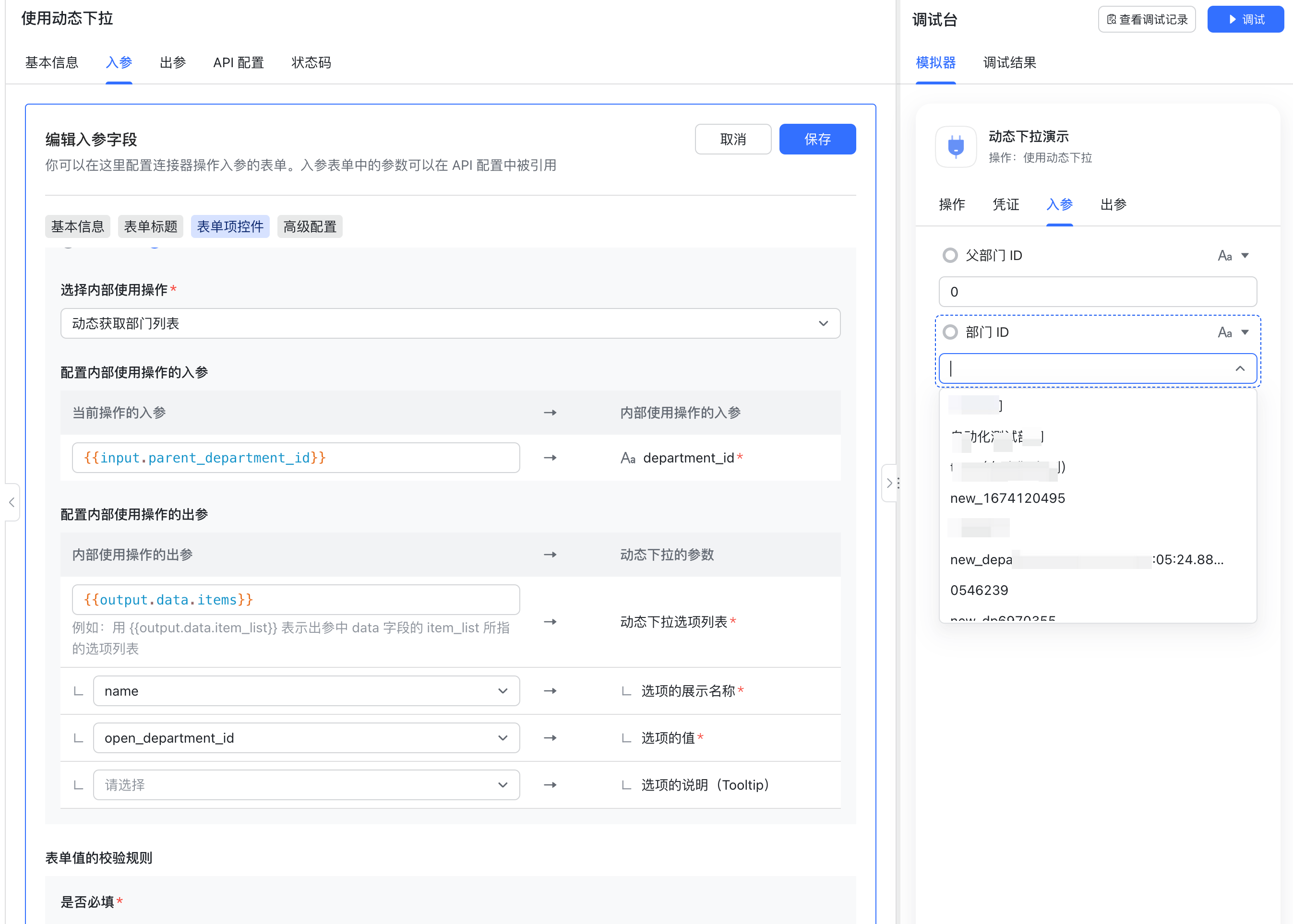Open 查看调试记录 log records

click(1147, 19)
